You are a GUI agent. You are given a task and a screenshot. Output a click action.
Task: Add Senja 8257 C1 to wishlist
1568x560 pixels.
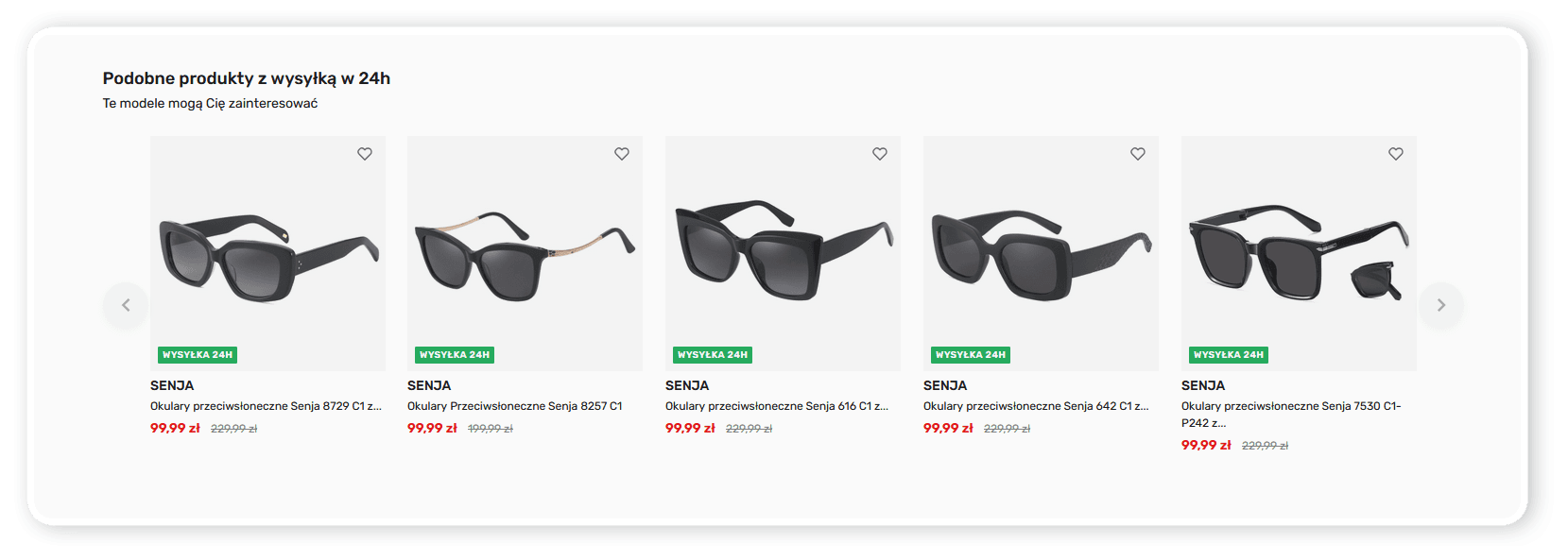point(622,154)
